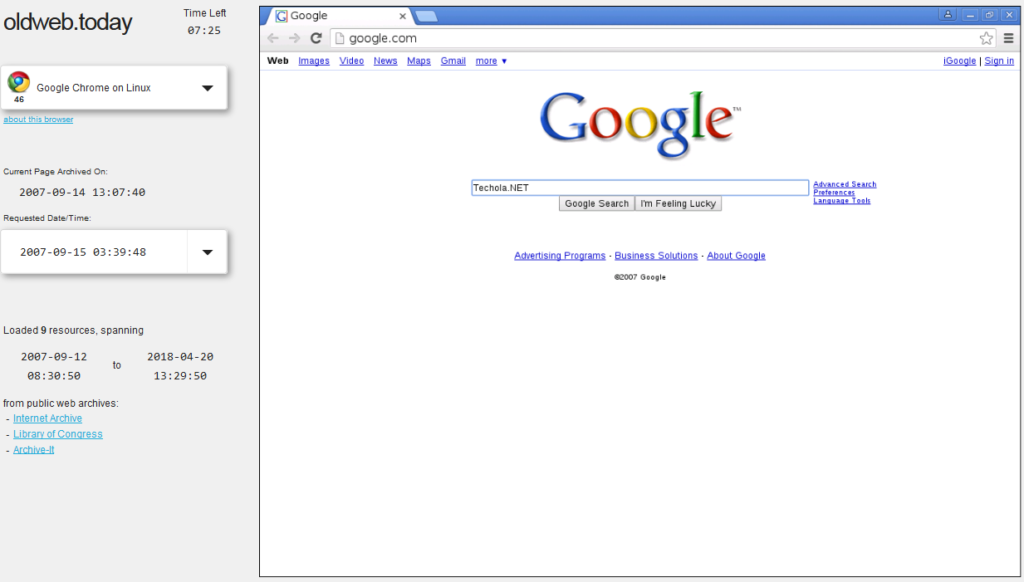This screenshot has width=1024, height=582.
Task: Open the Video link
Action: coord(351,61)
